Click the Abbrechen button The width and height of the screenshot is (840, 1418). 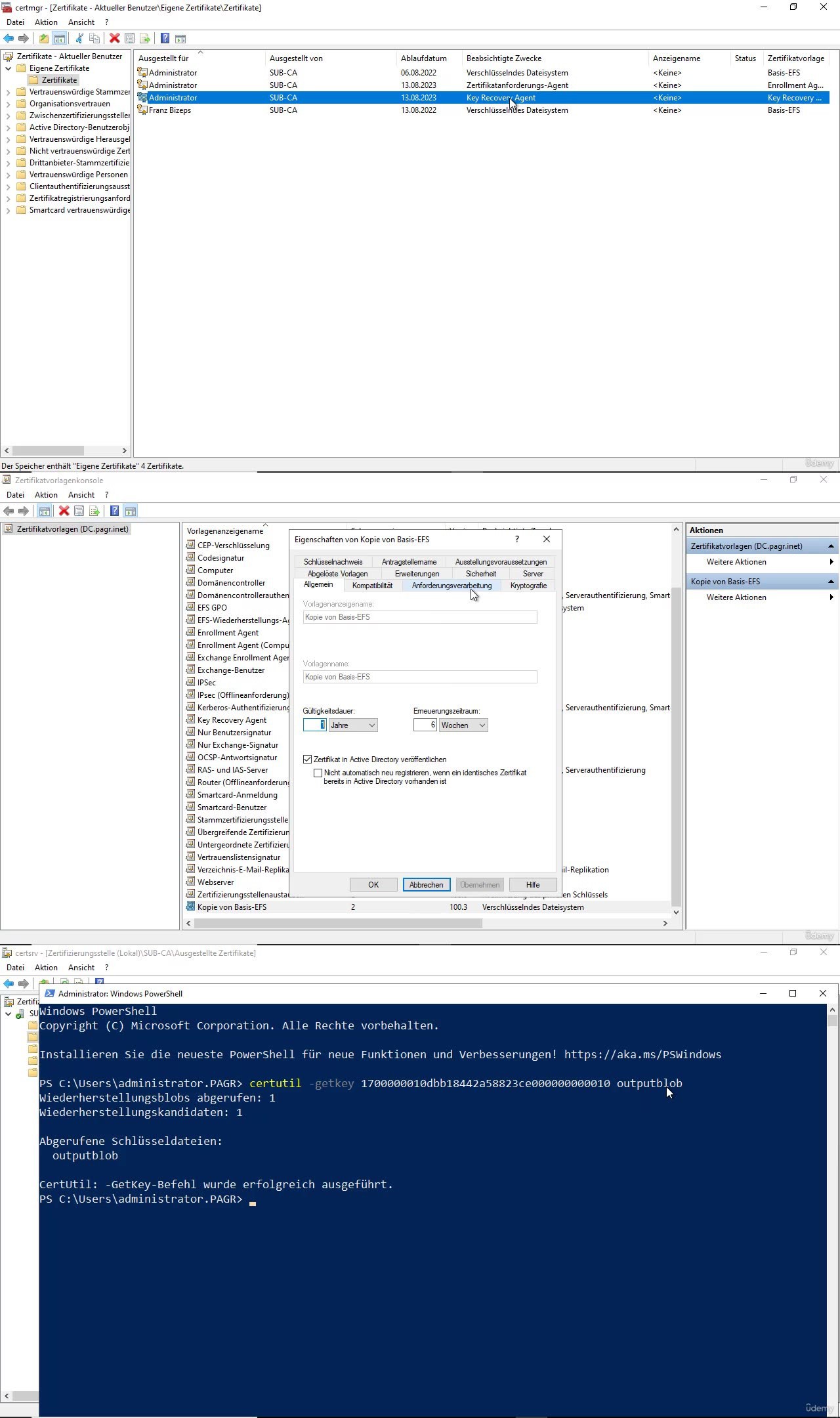(x=426, y=885)
